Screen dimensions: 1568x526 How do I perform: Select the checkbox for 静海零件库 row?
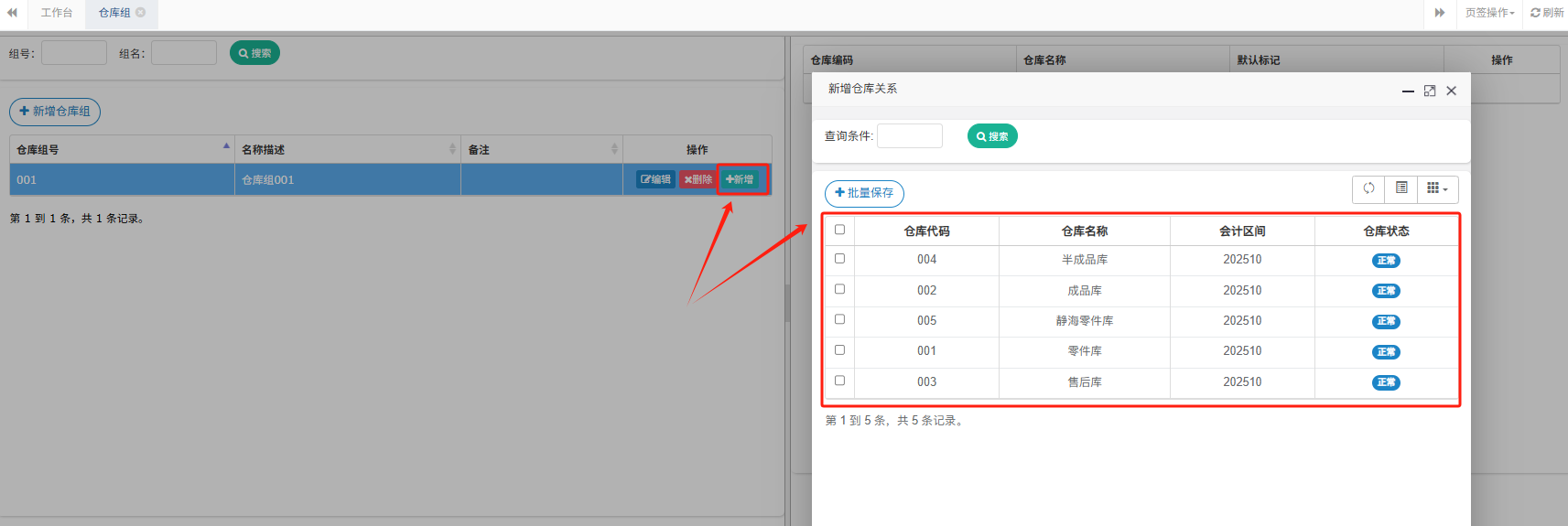click(x=839, y=319)
